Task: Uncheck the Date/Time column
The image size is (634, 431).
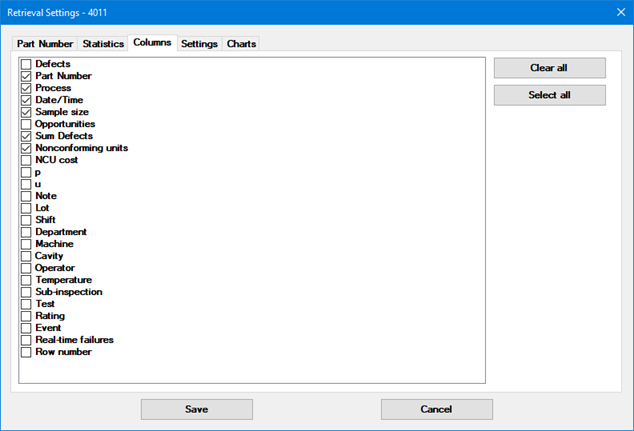Action: click(x=26, y=100)
